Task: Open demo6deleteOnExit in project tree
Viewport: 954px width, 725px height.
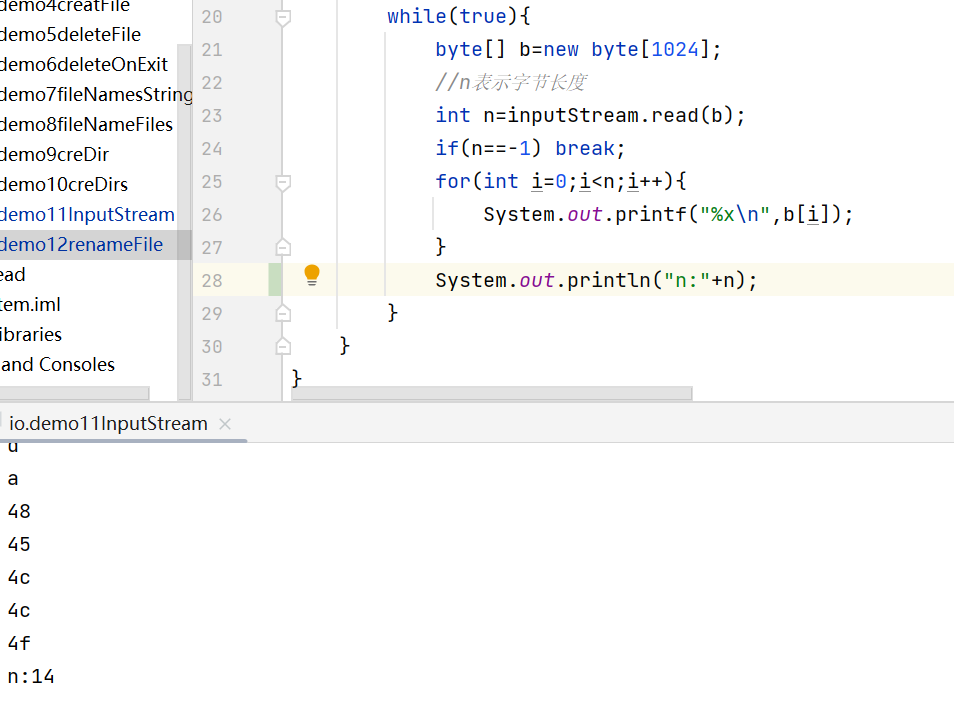Action: [83, 64]
